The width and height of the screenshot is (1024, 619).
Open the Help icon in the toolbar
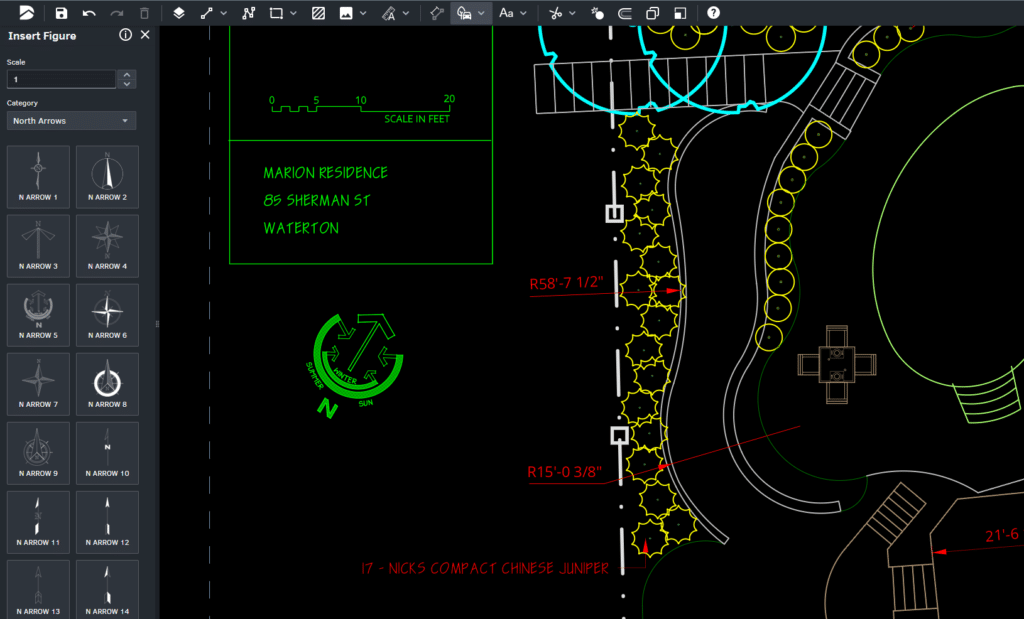pos(710,13)
